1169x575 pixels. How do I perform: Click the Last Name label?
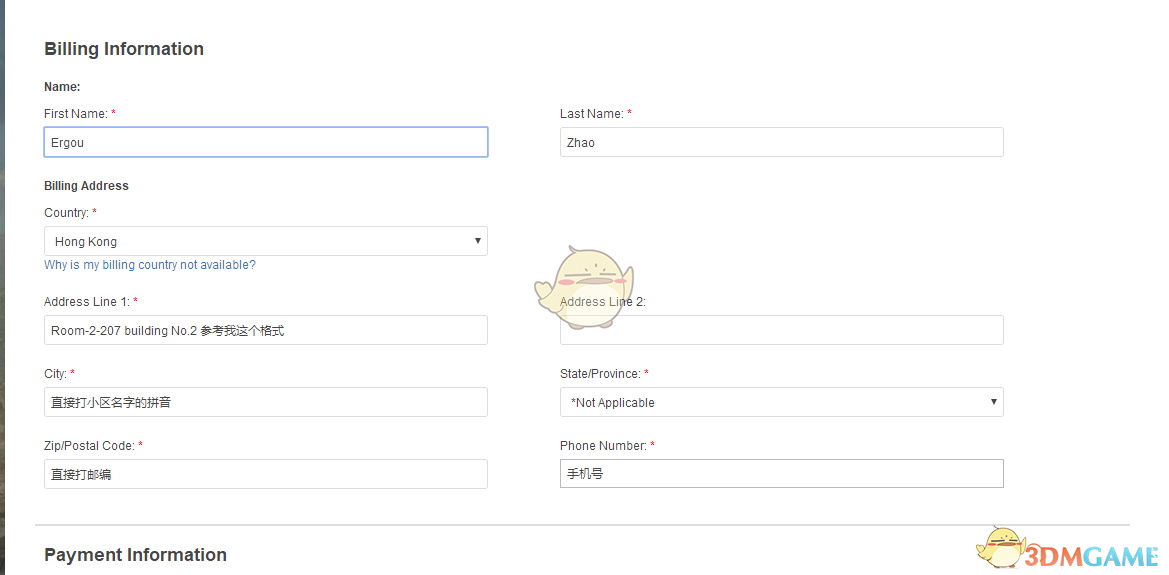pyautogui.click(x=591, y=114)
